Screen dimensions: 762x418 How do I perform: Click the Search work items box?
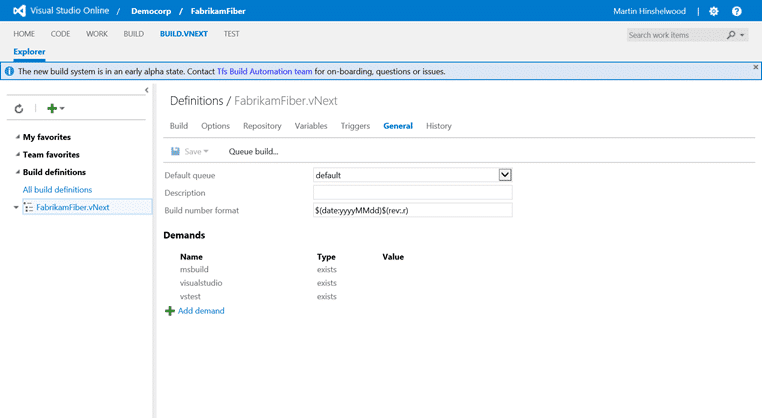pos(676,35)
